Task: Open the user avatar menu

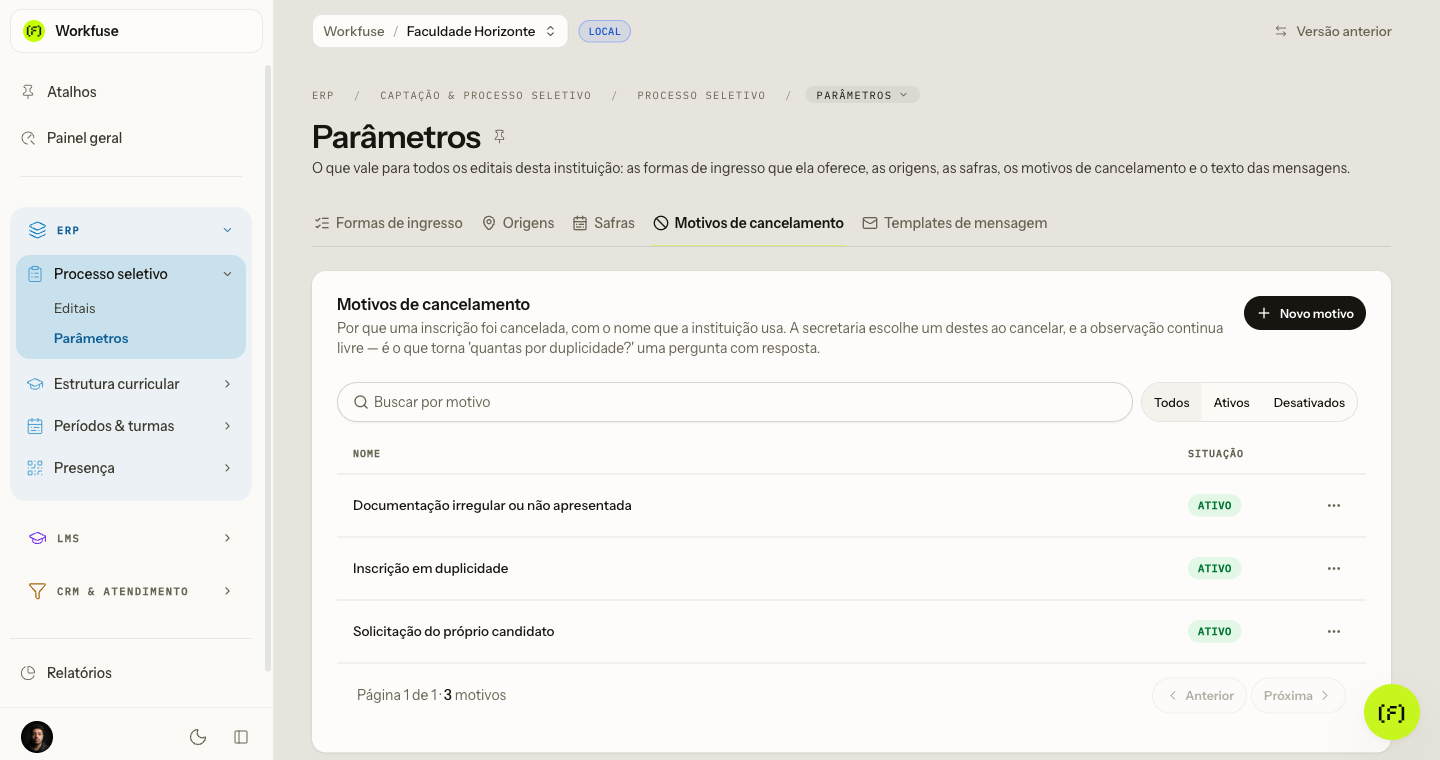Action: coord(37,737)
